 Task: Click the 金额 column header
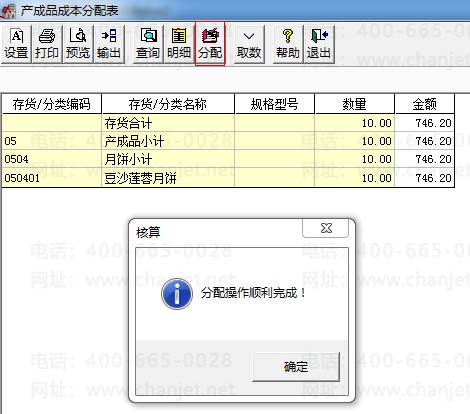(425, 104)
